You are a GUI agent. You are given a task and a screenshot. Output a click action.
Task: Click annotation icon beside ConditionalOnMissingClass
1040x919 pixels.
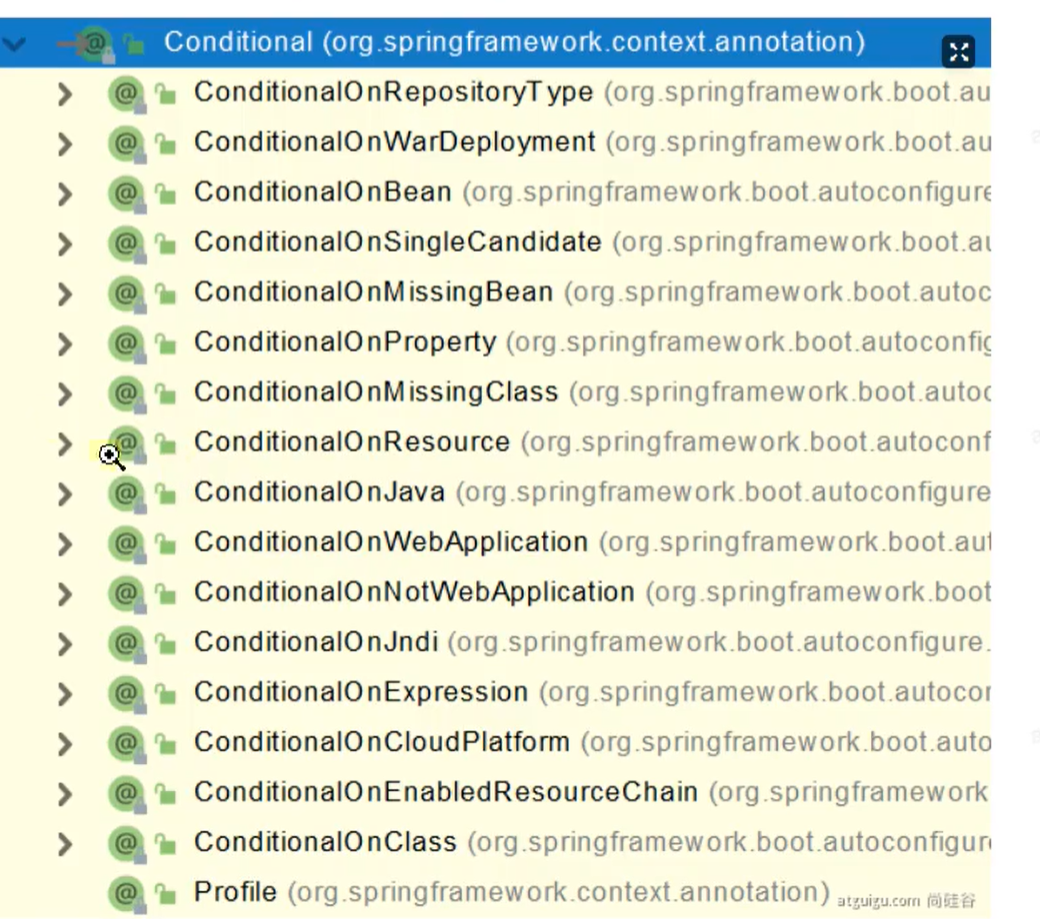[127, 394]
